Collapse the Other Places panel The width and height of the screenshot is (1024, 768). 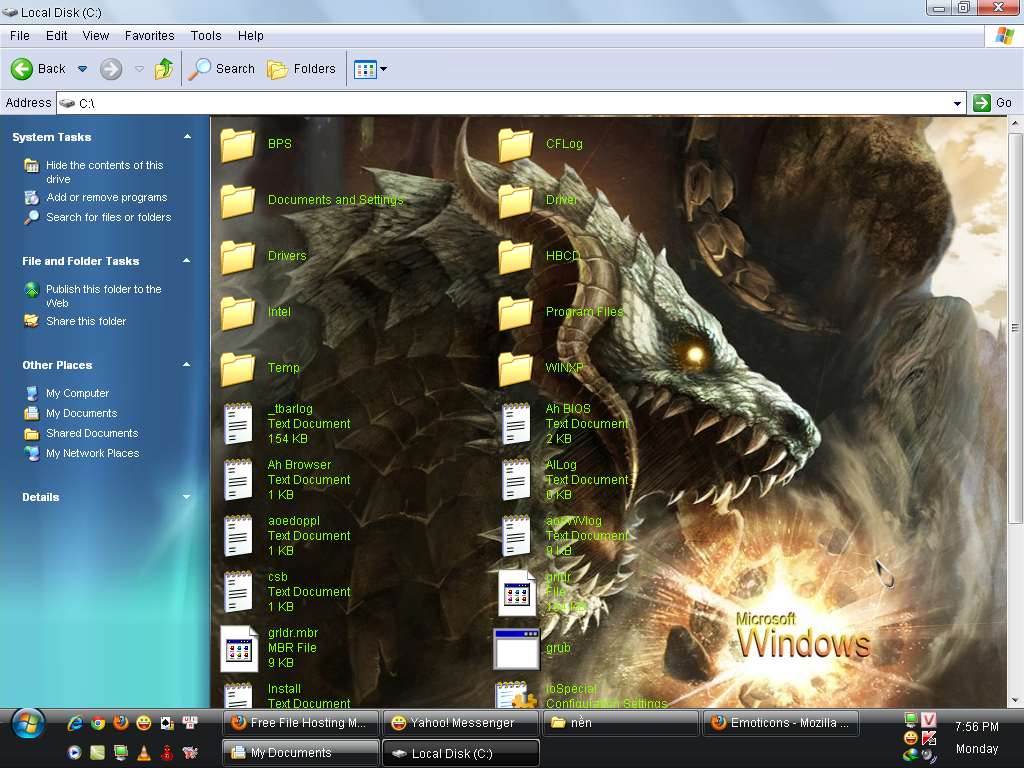pos(187,365)
